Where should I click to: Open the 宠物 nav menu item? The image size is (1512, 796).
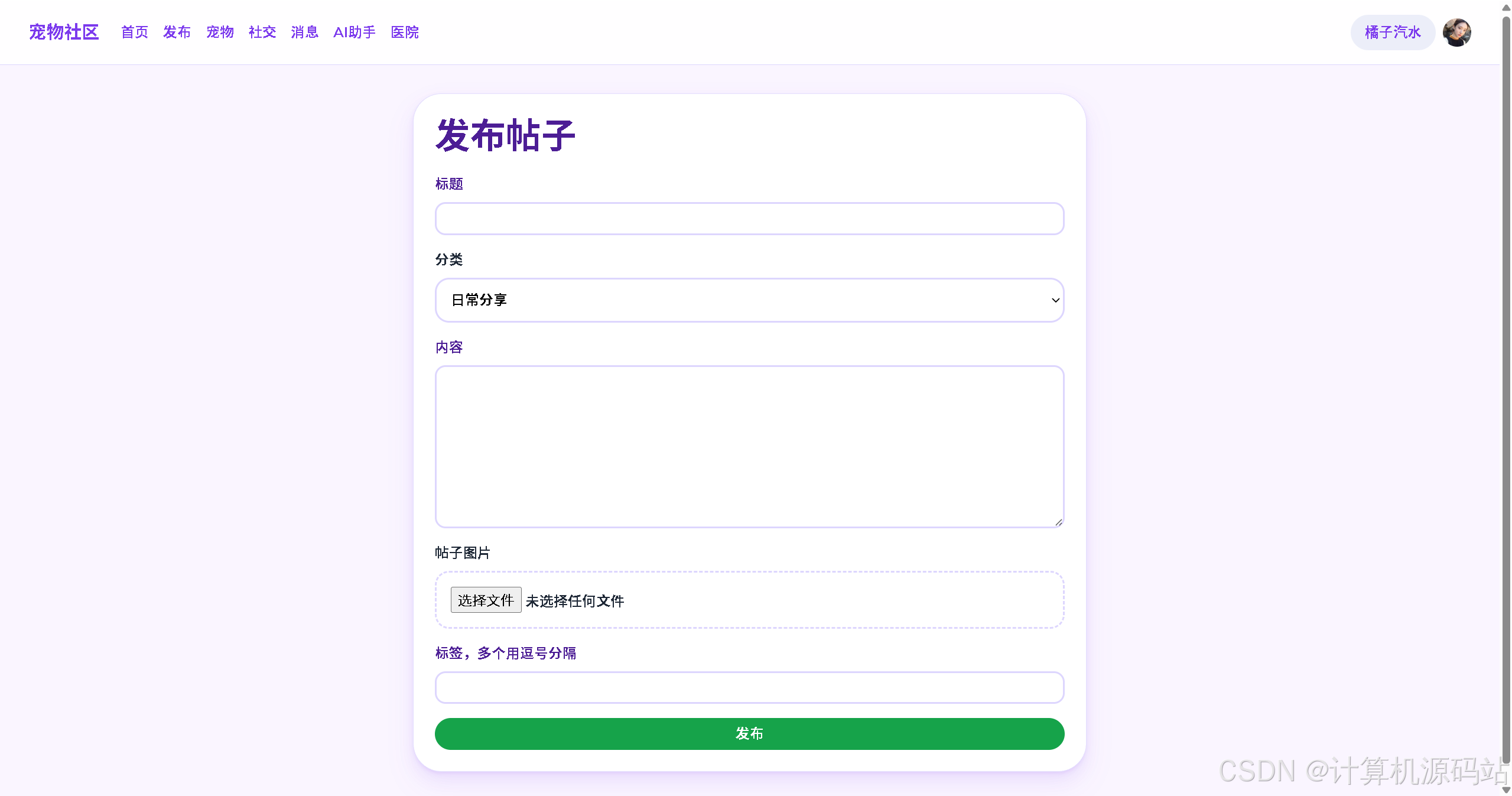pyautogui.click(x=220, y=32)
